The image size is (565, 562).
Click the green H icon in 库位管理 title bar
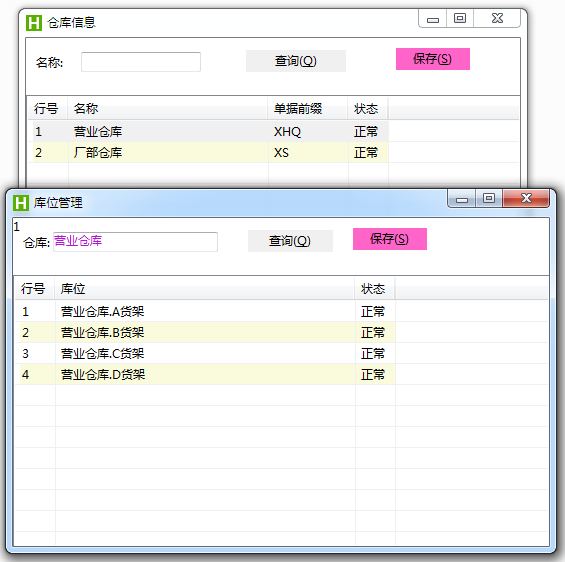pyautogui.click(x=21, y=203)
